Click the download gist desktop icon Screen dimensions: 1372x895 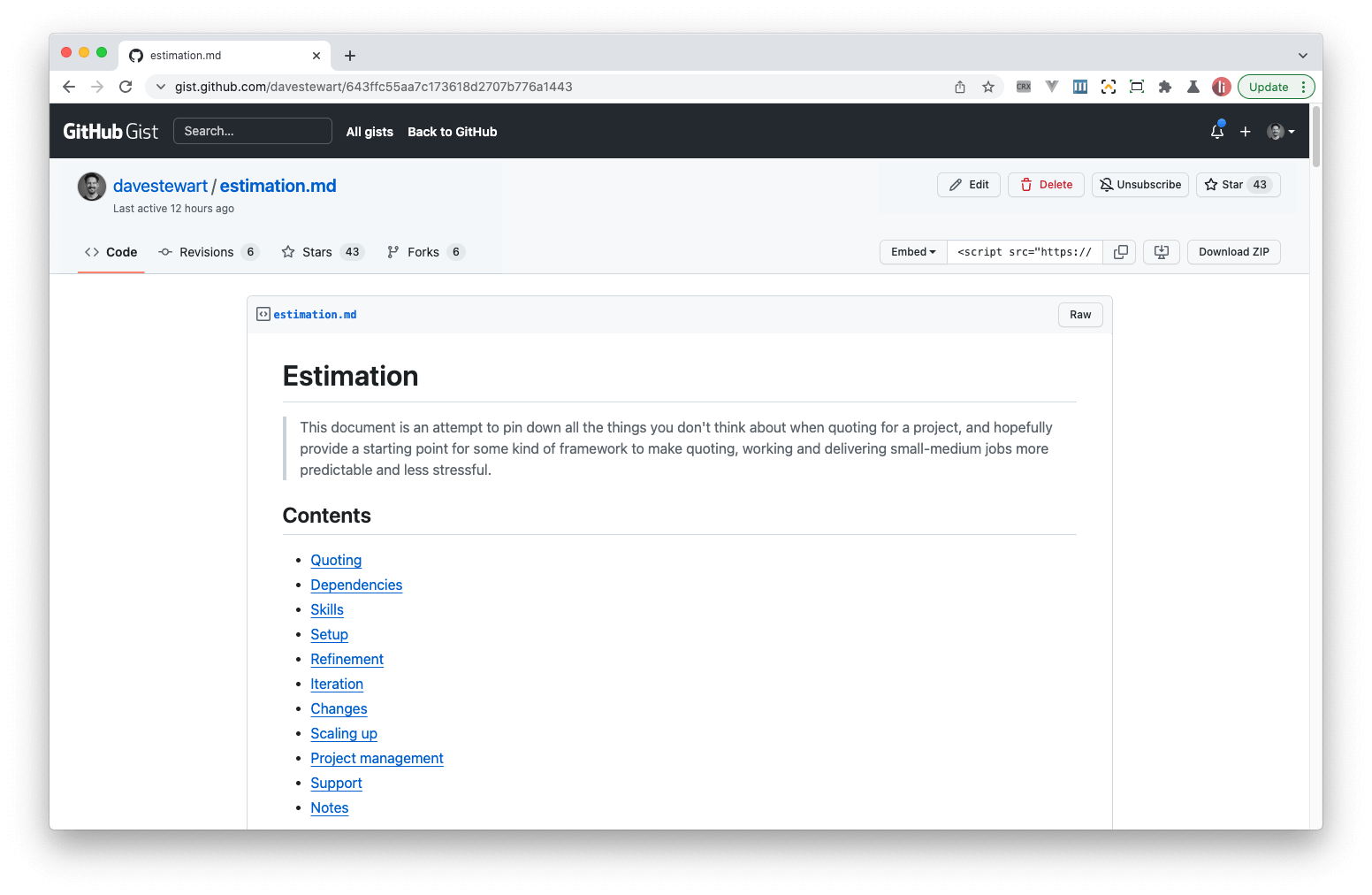tap(1161, 252)
